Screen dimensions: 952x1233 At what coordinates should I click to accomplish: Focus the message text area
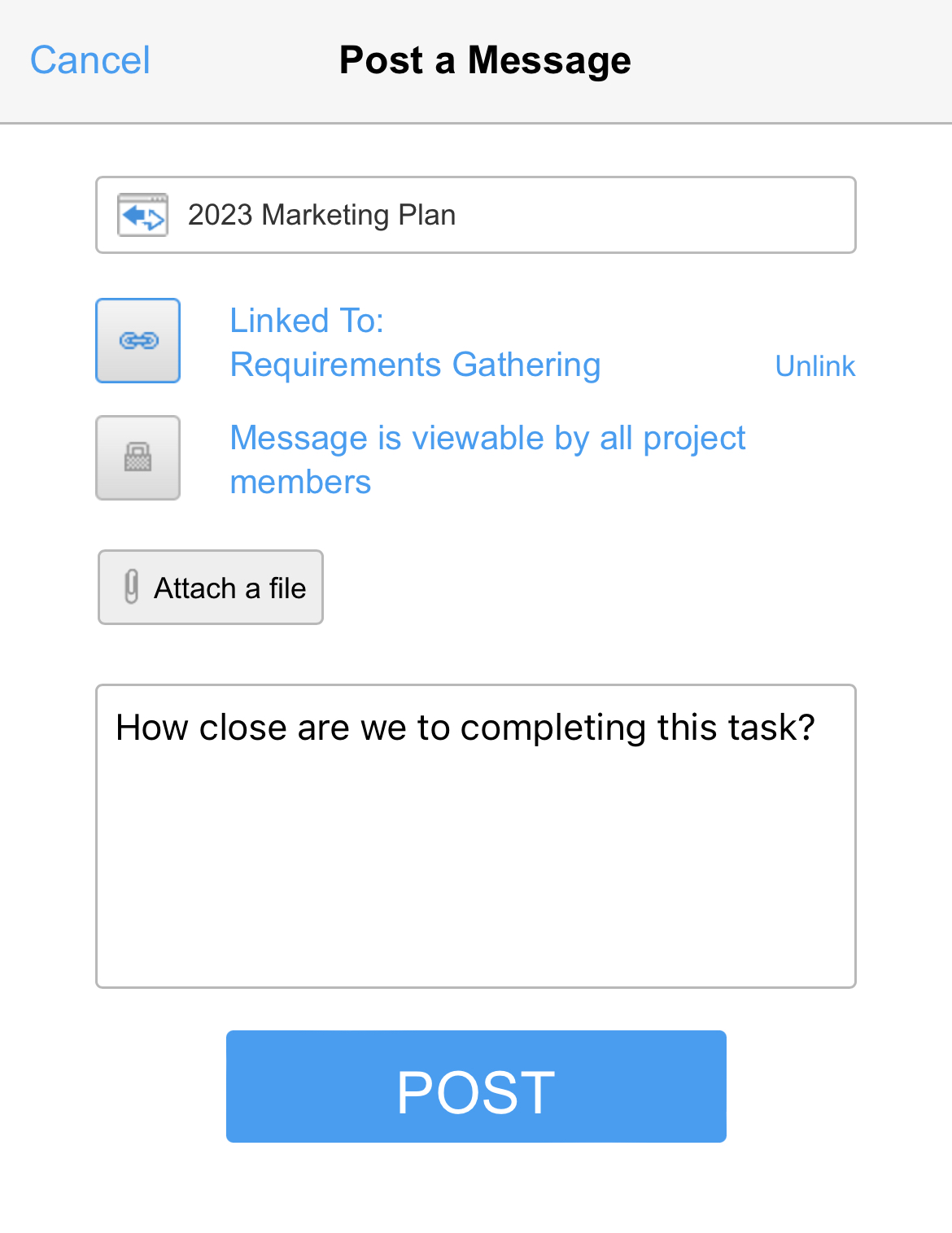(476, 837)
